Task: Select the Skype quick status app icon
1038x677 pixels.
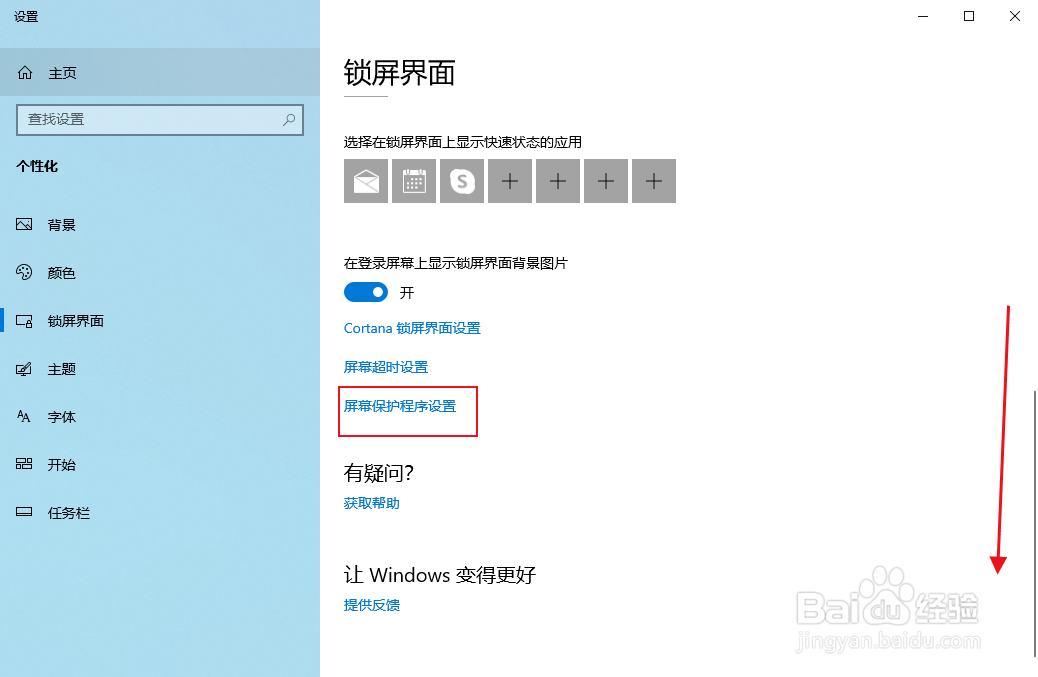Action: [x=461, y=181]
